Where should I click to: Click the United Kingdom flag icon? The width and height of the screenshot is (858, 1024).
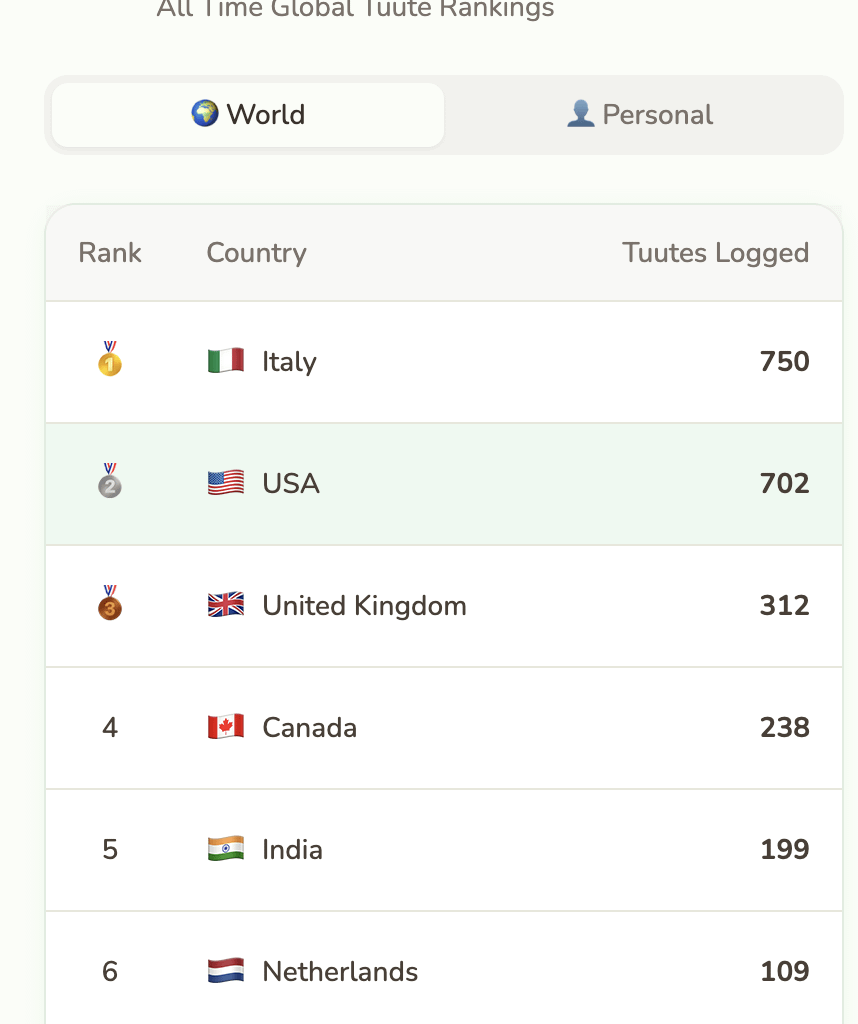coord(225,605)
